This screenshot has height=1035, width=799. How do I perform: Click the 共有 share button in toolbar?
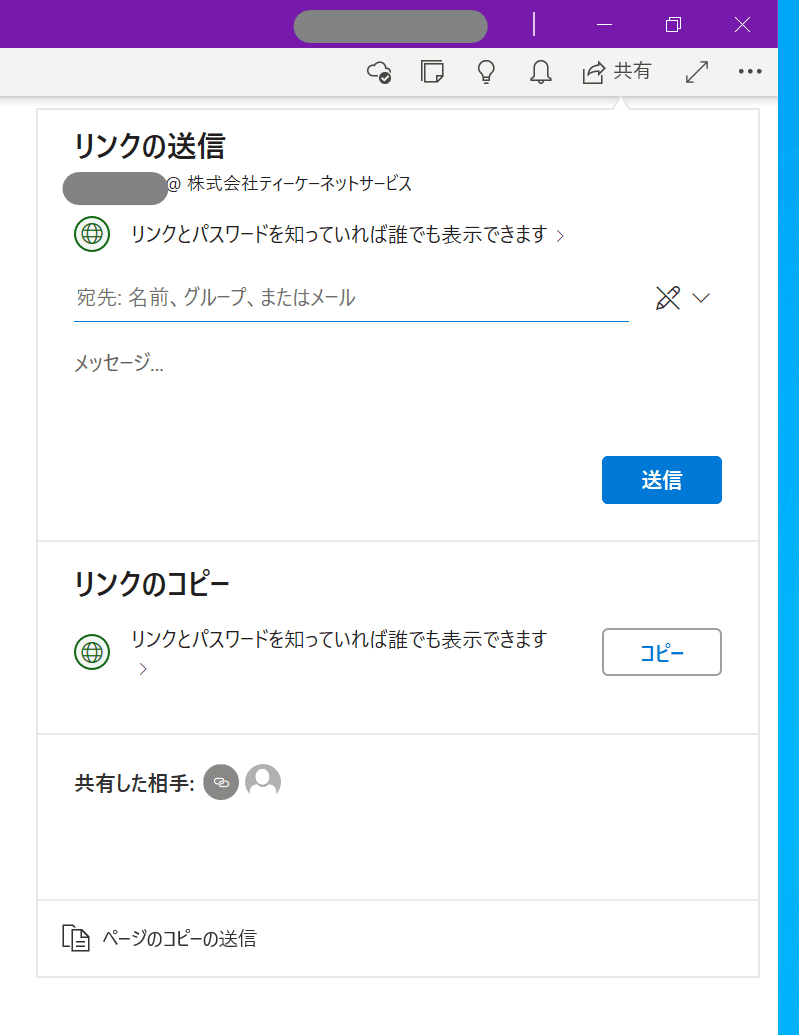coord(617,72)
